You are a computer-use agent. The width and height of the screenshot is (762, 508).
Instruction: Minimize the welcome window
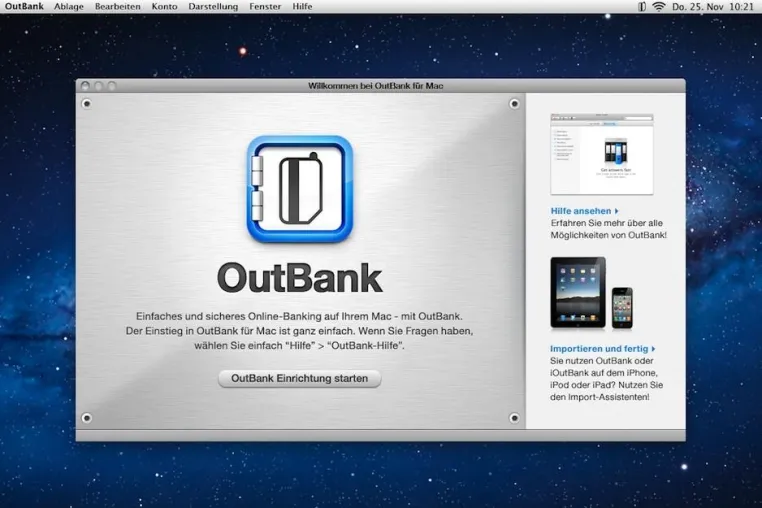[x=99, y=86]
